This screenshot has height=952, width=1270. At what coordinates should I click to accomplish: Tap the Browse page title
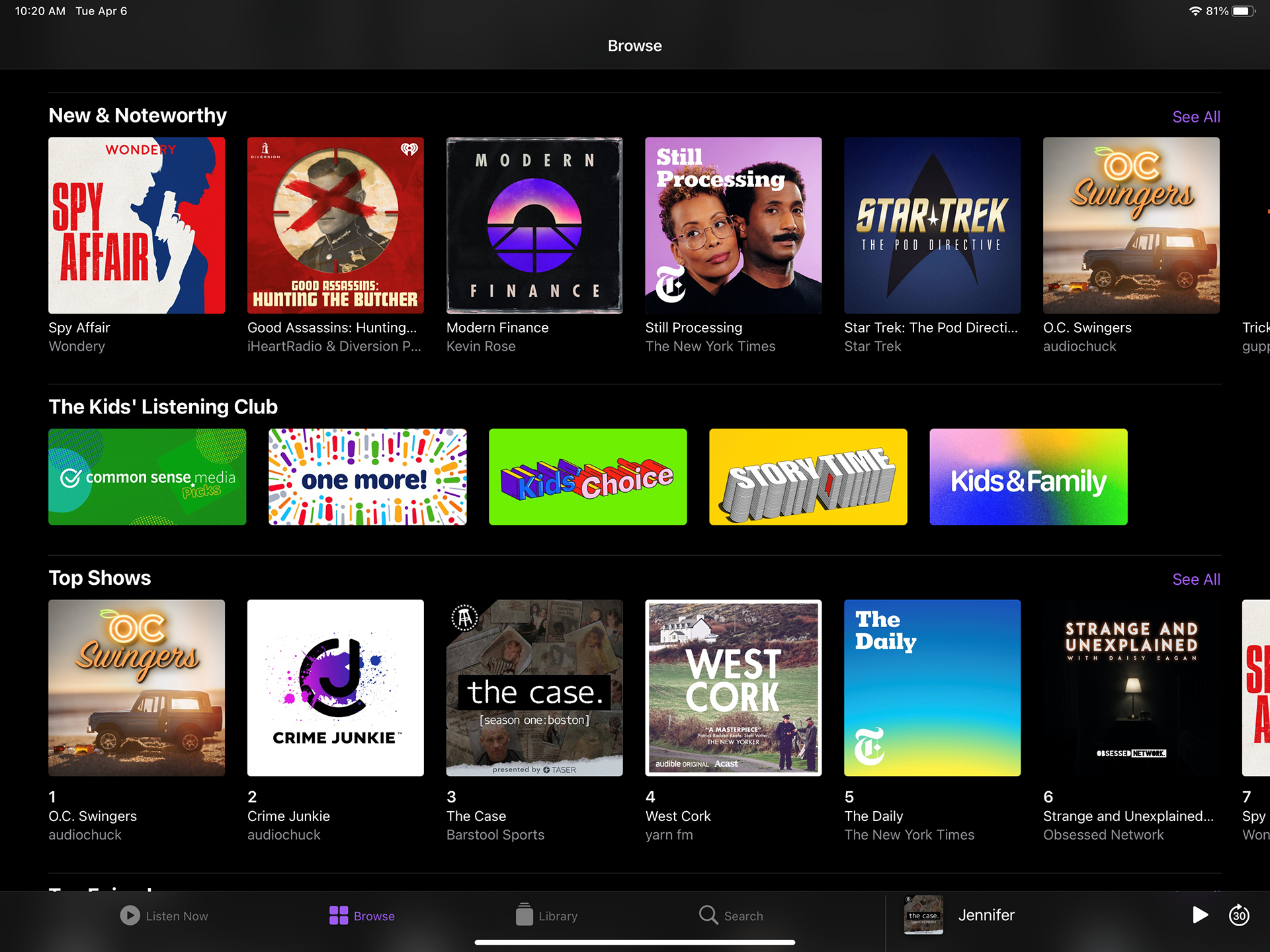[x=635, y=46]
